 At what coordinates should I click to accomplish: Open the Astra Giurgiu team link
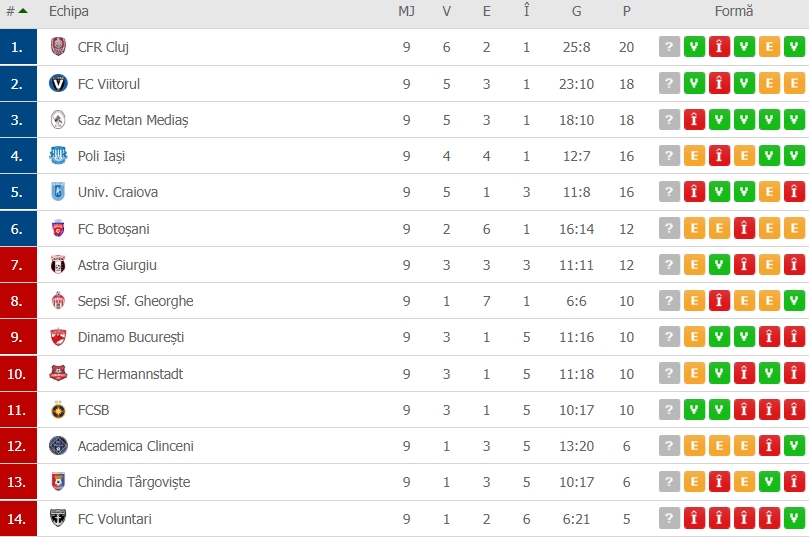(117, 265)
